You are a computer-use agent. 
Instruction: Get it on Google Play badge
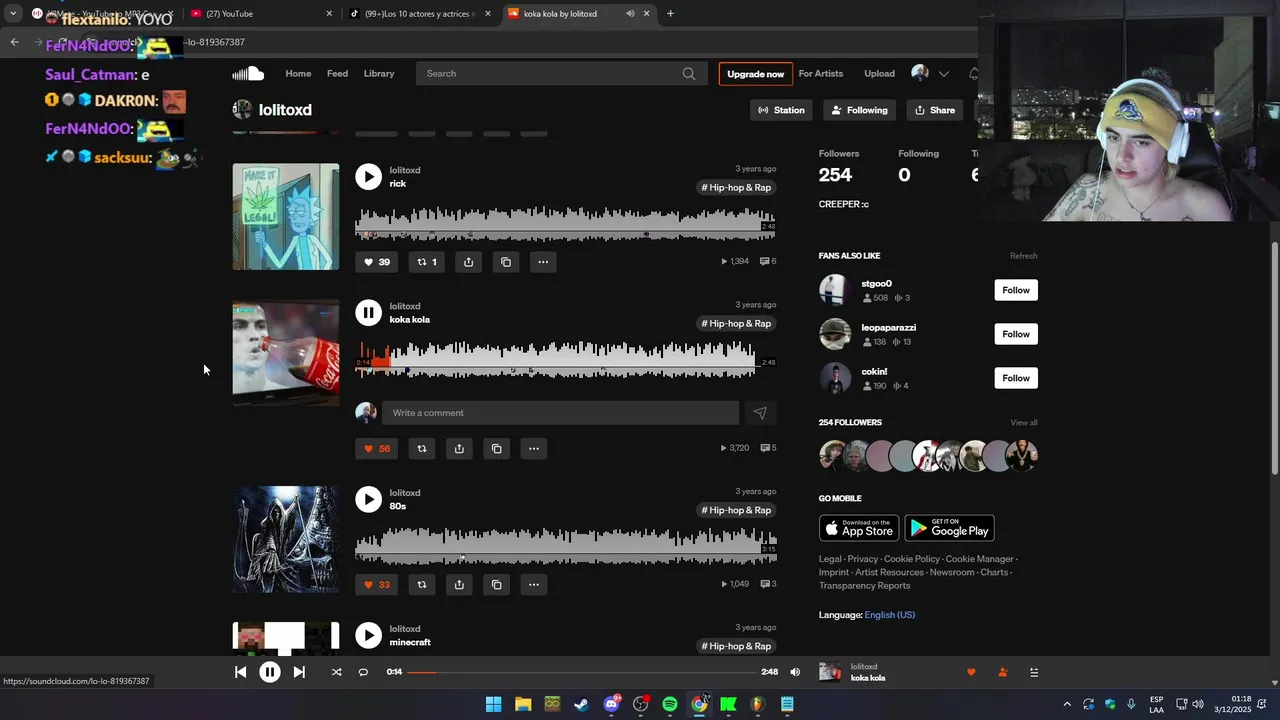click(949, 528)
